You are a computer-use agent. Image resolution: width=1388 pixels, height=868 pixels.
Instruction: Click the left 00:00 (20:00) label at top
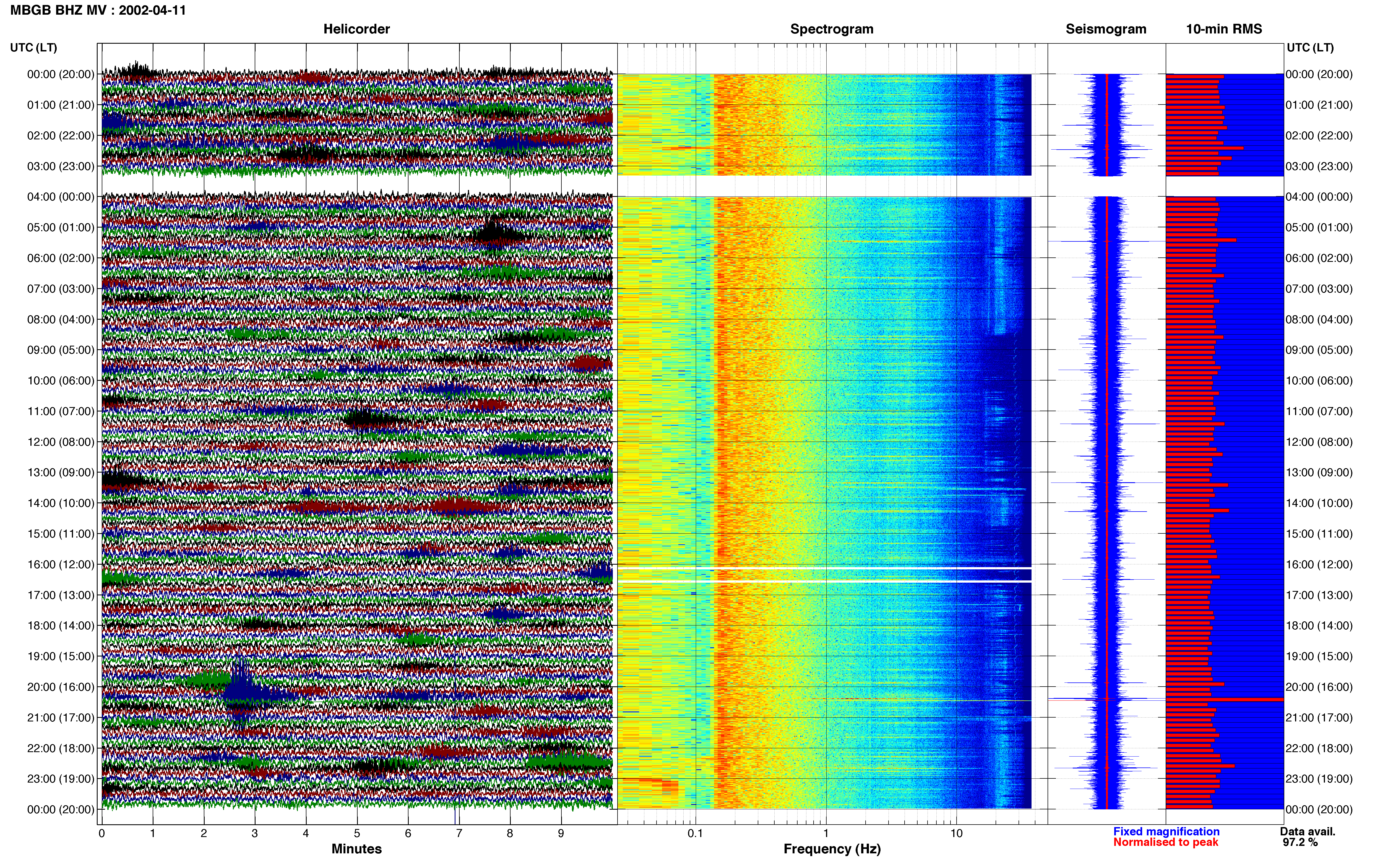point(61,74)
